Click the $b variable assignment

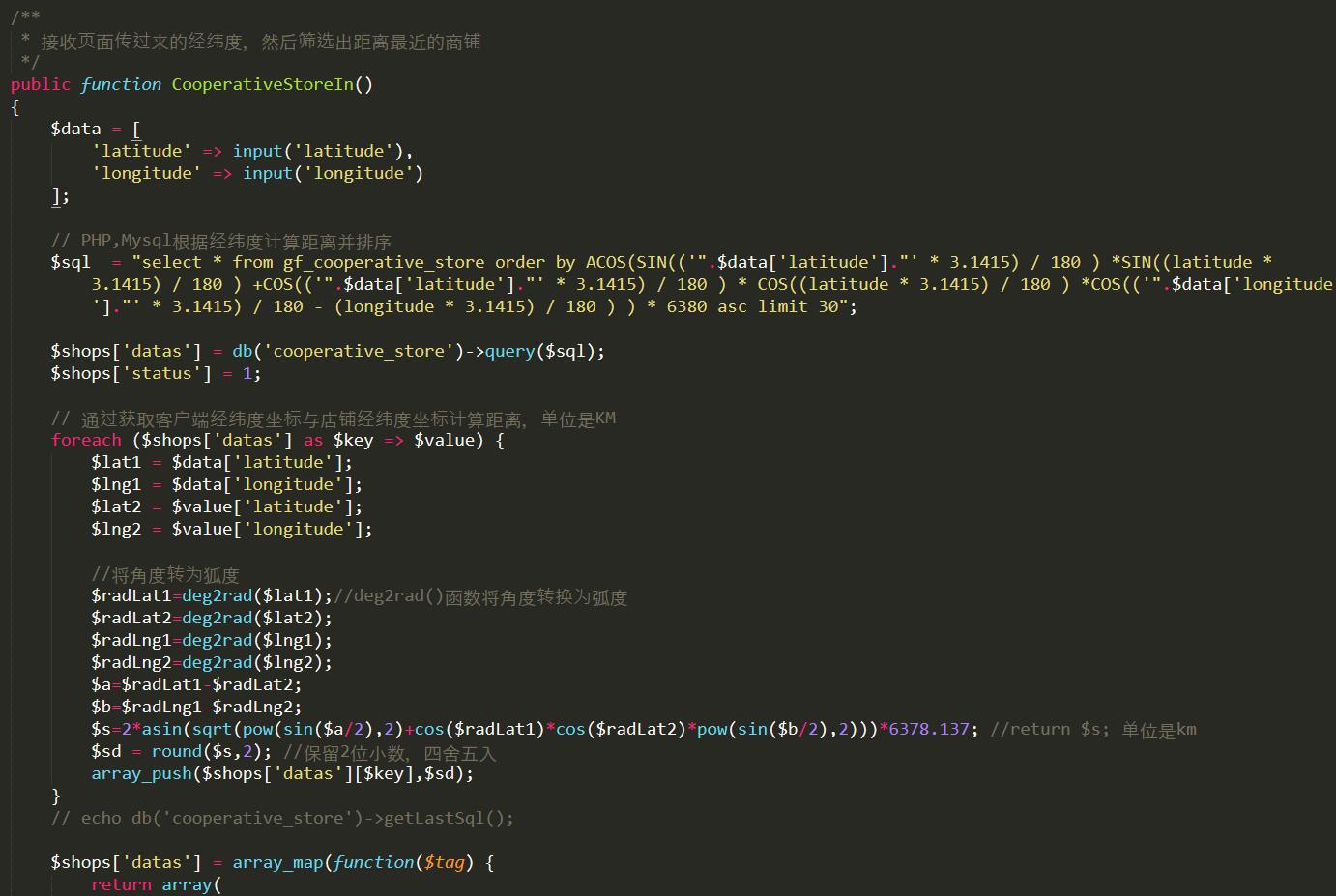click(x=101, y=707)
